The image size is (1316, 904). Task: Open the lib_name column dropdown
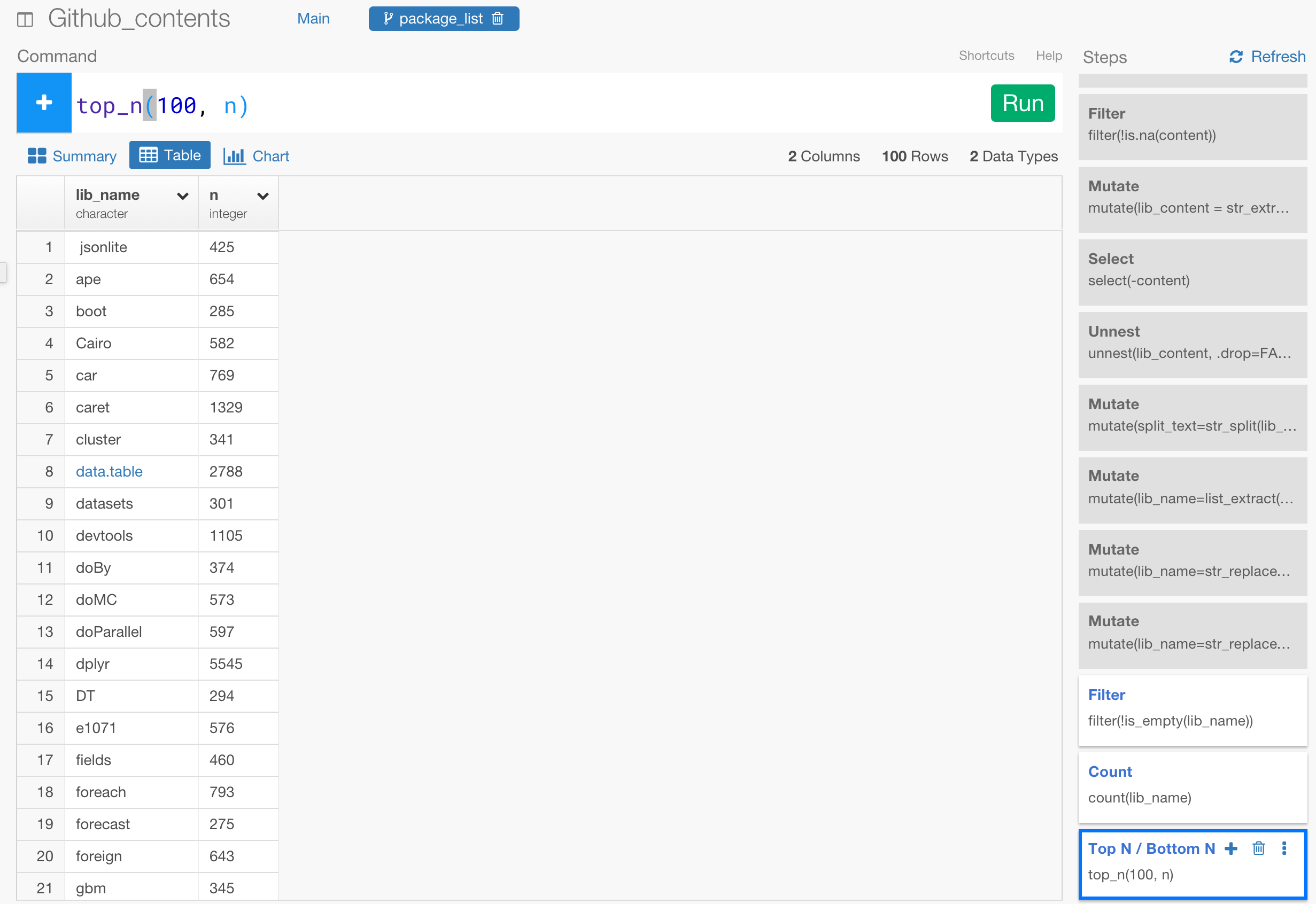[x=182, y=196]
